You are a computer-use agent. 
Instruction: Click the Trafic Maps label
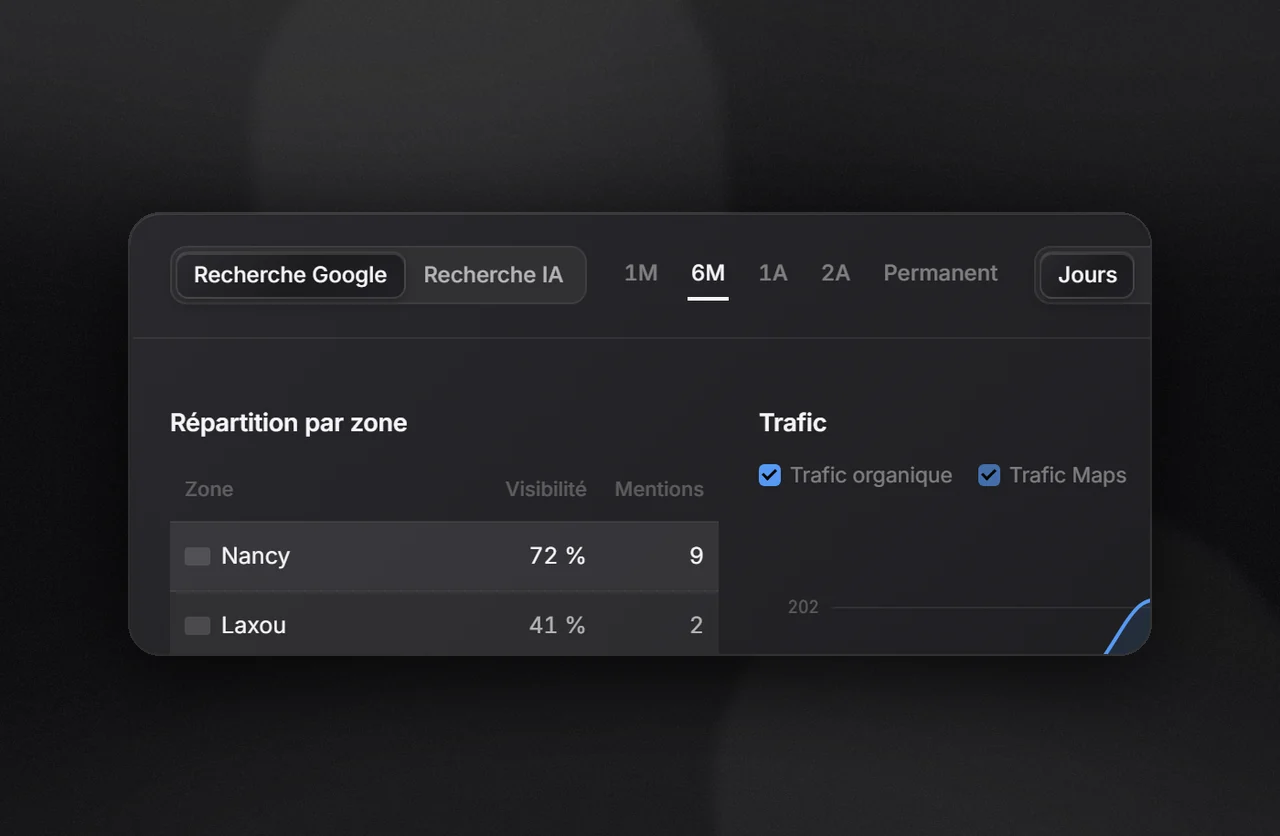click(x=1068, y=475)
